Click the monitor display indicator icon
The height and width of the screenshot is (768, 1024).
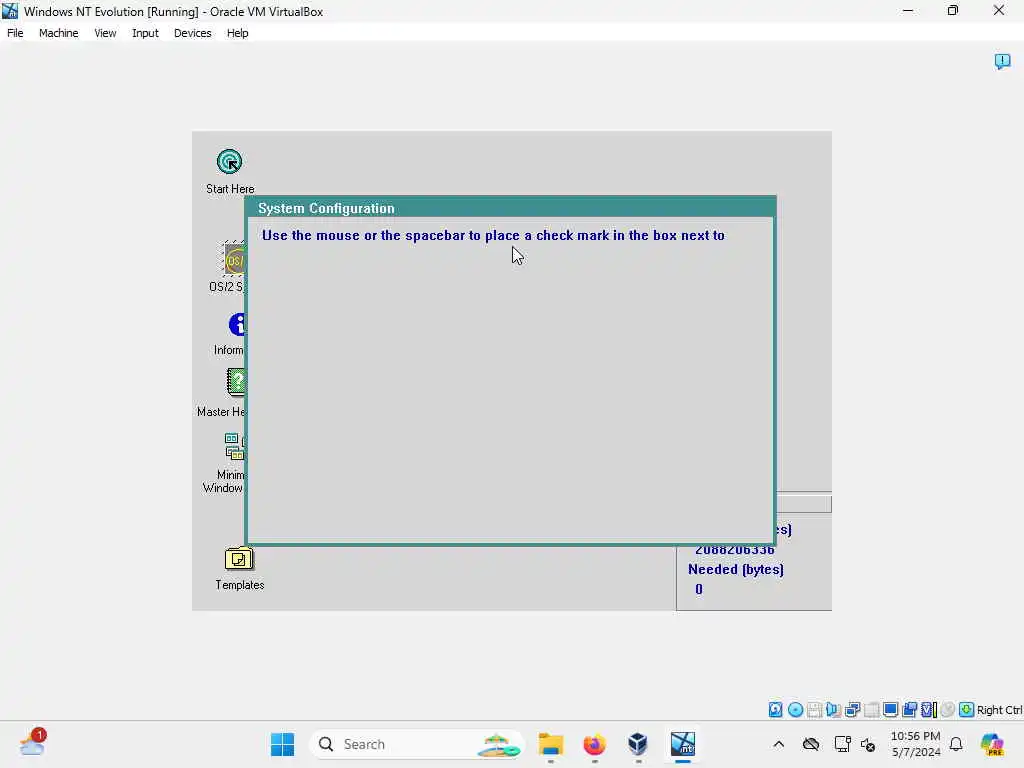pyautogui.click(x=890, y=710)
